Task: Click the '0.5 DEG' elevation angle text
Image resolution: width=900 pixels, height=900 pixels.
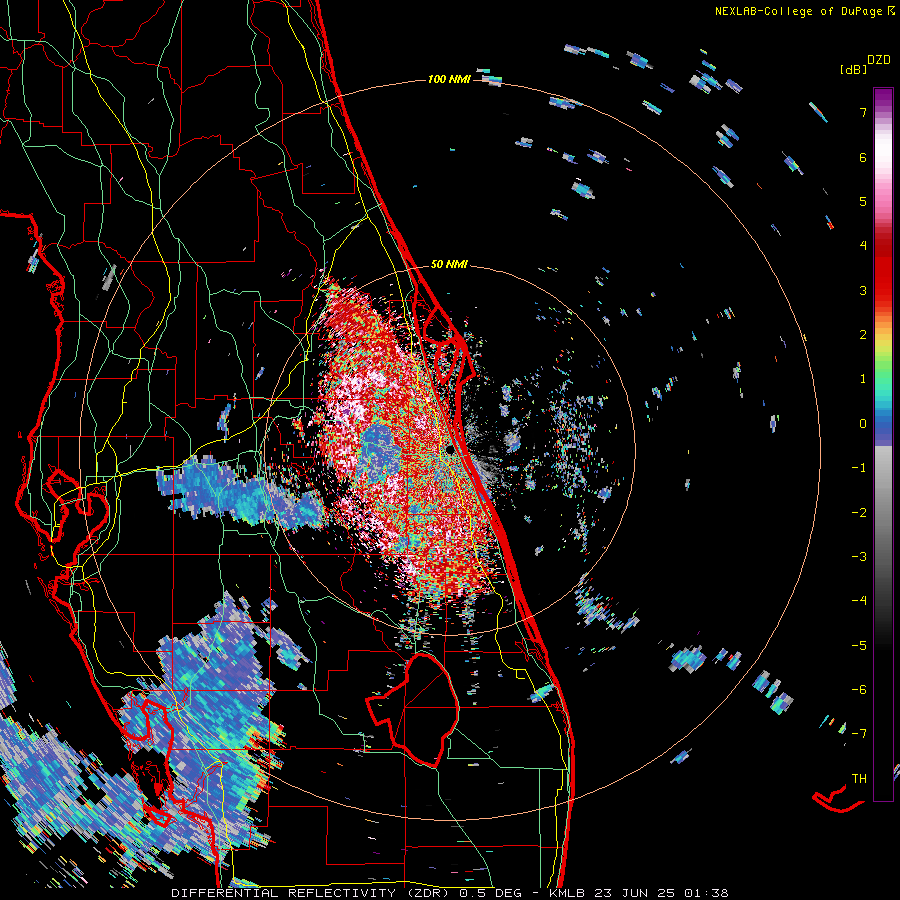Action: pos(491,893)
